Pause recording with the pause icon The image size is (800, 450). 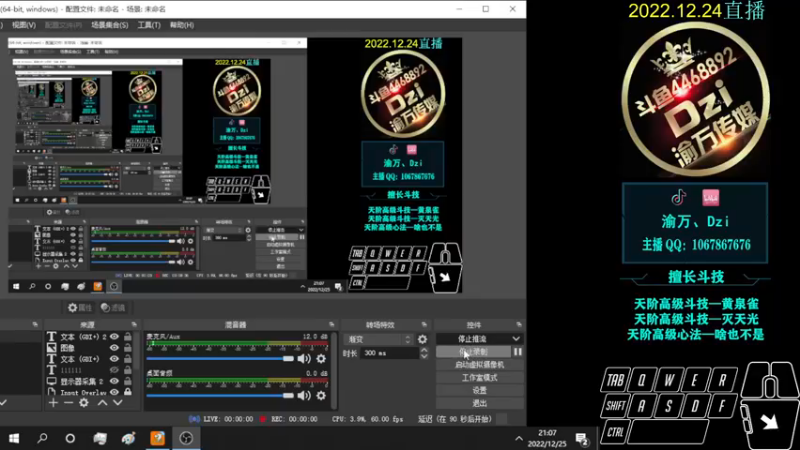(518, 352)
